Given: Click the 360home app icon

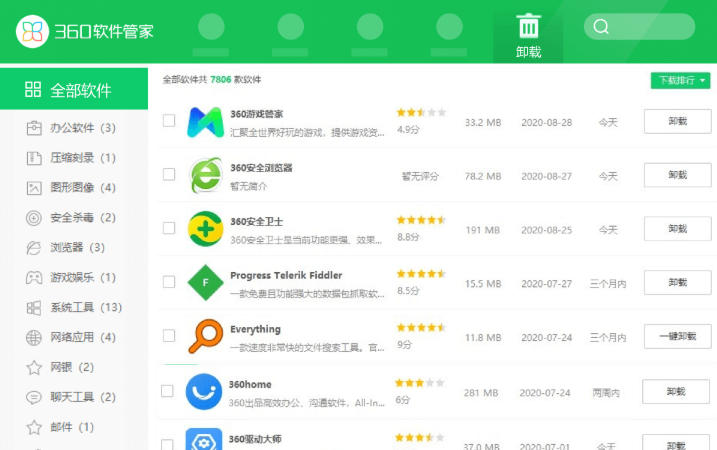Looking at the screenshot, I should point(204,391).
